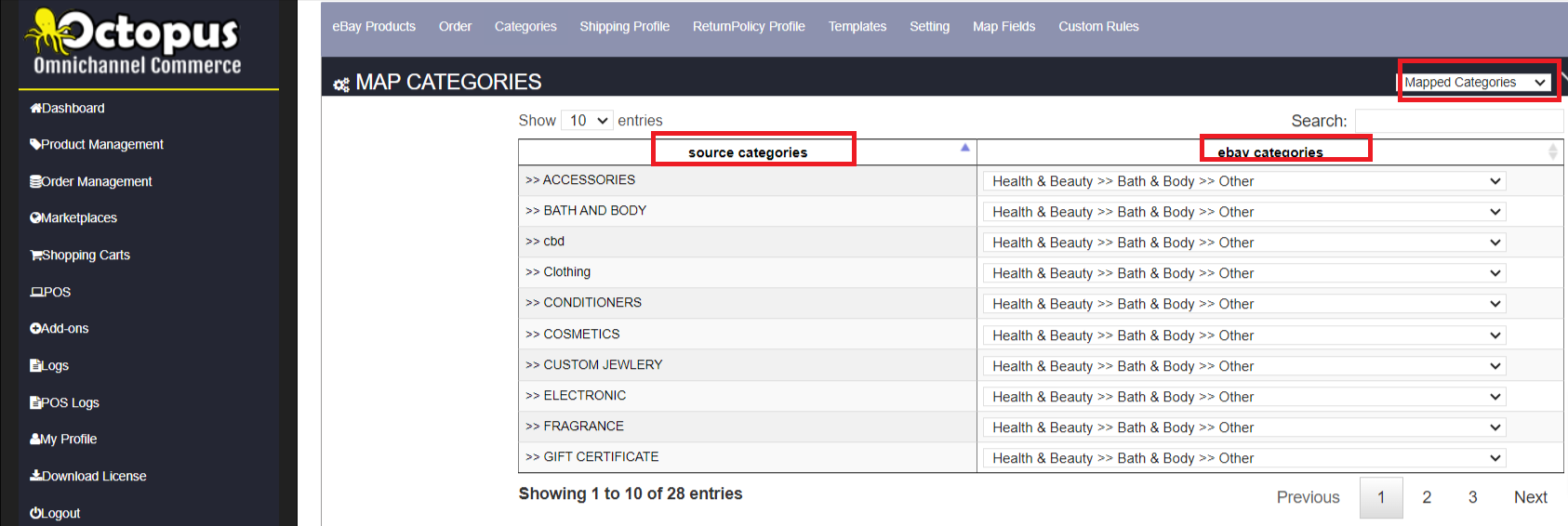Open Map Fields tab
The image size is (1568, 526).
pos(1003,26)
